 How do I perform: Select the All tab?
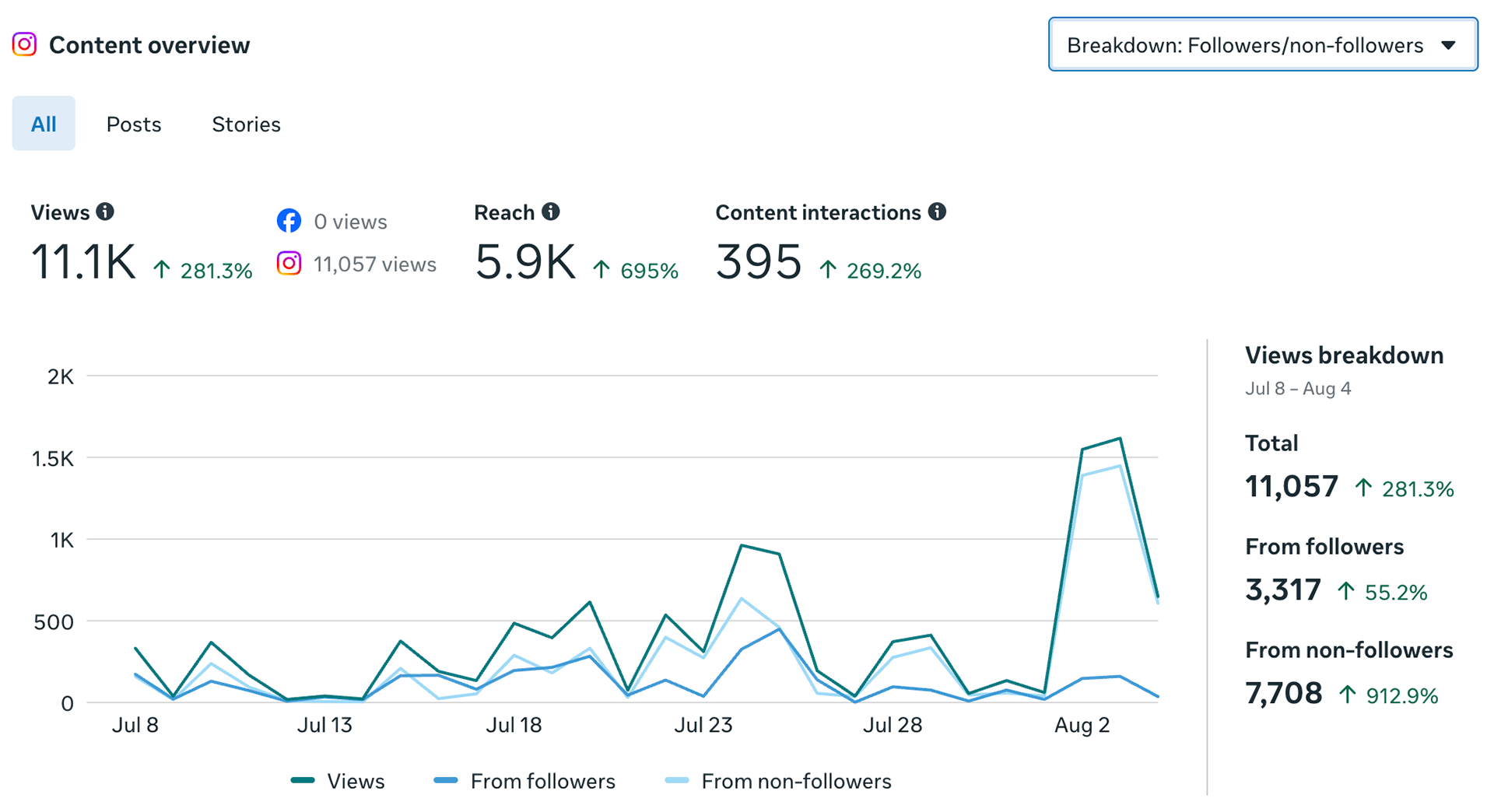point(44,124)
